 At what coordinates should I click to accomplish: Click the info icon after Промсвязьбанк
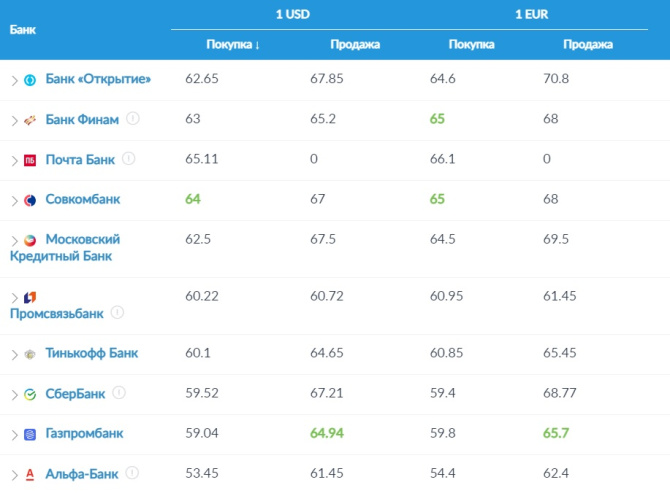[117, 313]
